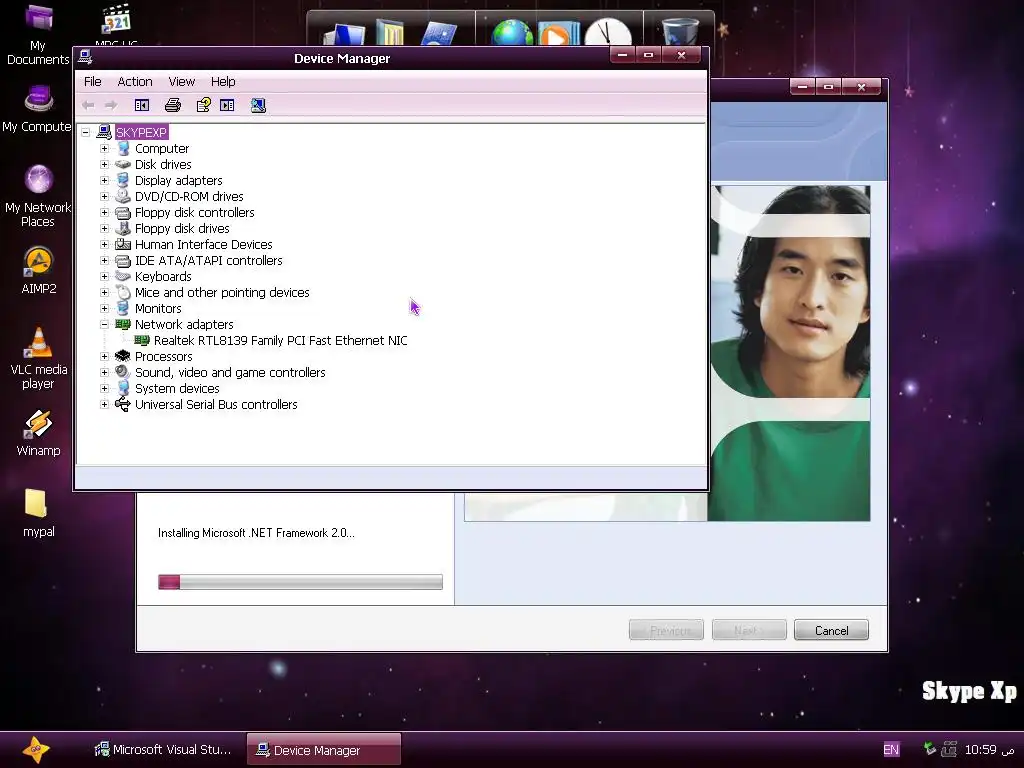Click the Back arrow in Device Manager toolbar

88,105
